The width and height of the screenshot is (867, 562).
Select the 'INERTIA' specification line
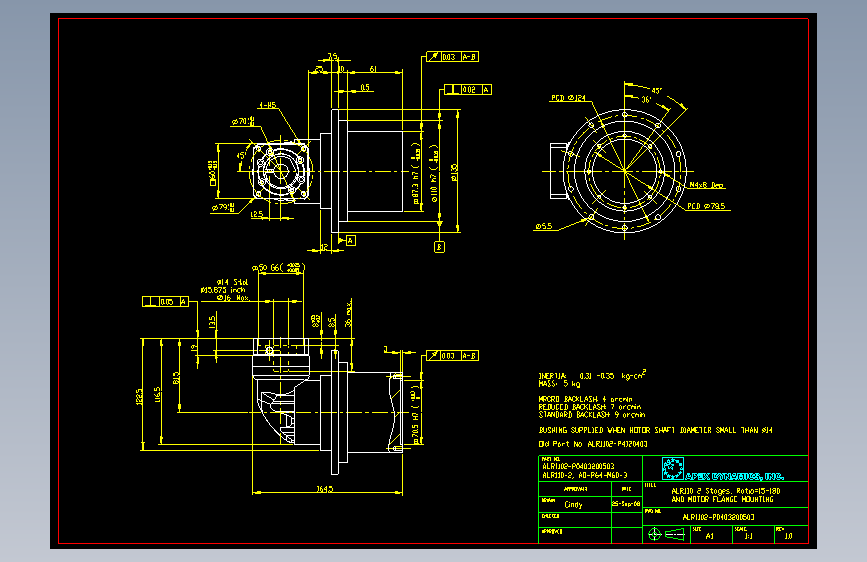[x=592, y=375]
